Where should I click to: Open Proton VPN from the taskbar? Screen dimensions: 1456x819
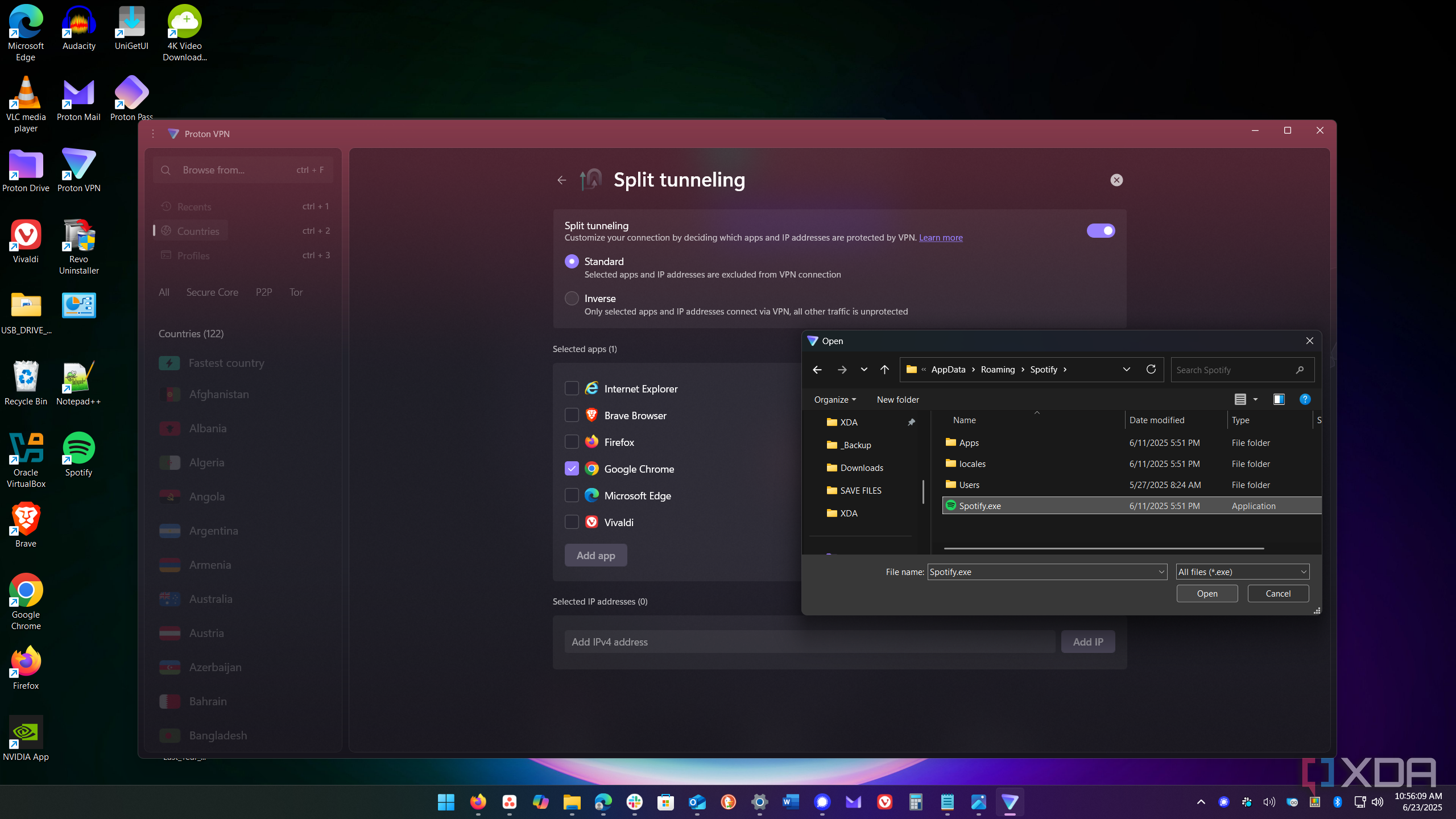[1010, 802]
